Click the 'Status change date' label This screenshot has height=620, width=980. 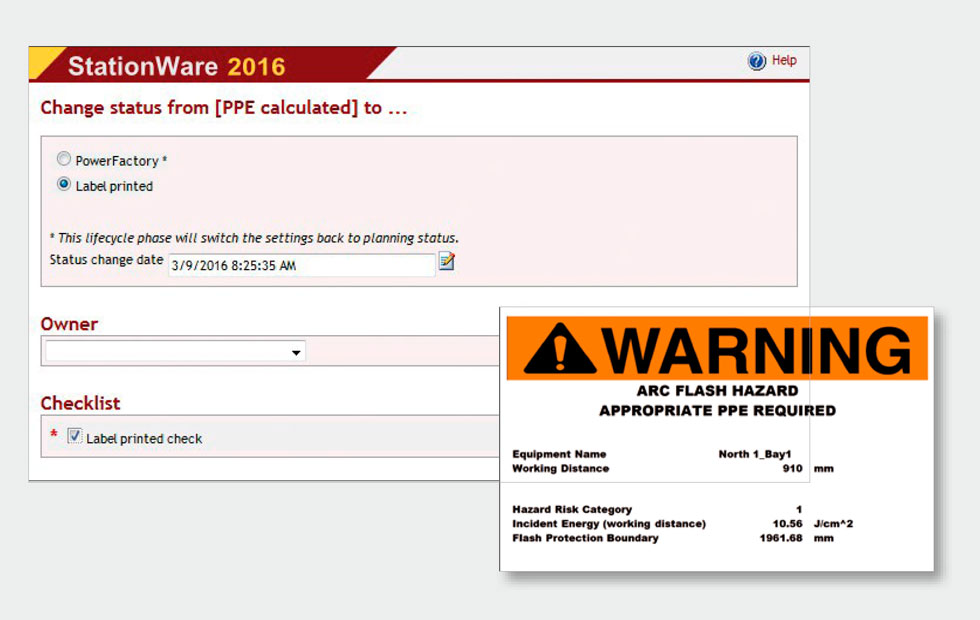click(x=106, y=260)
